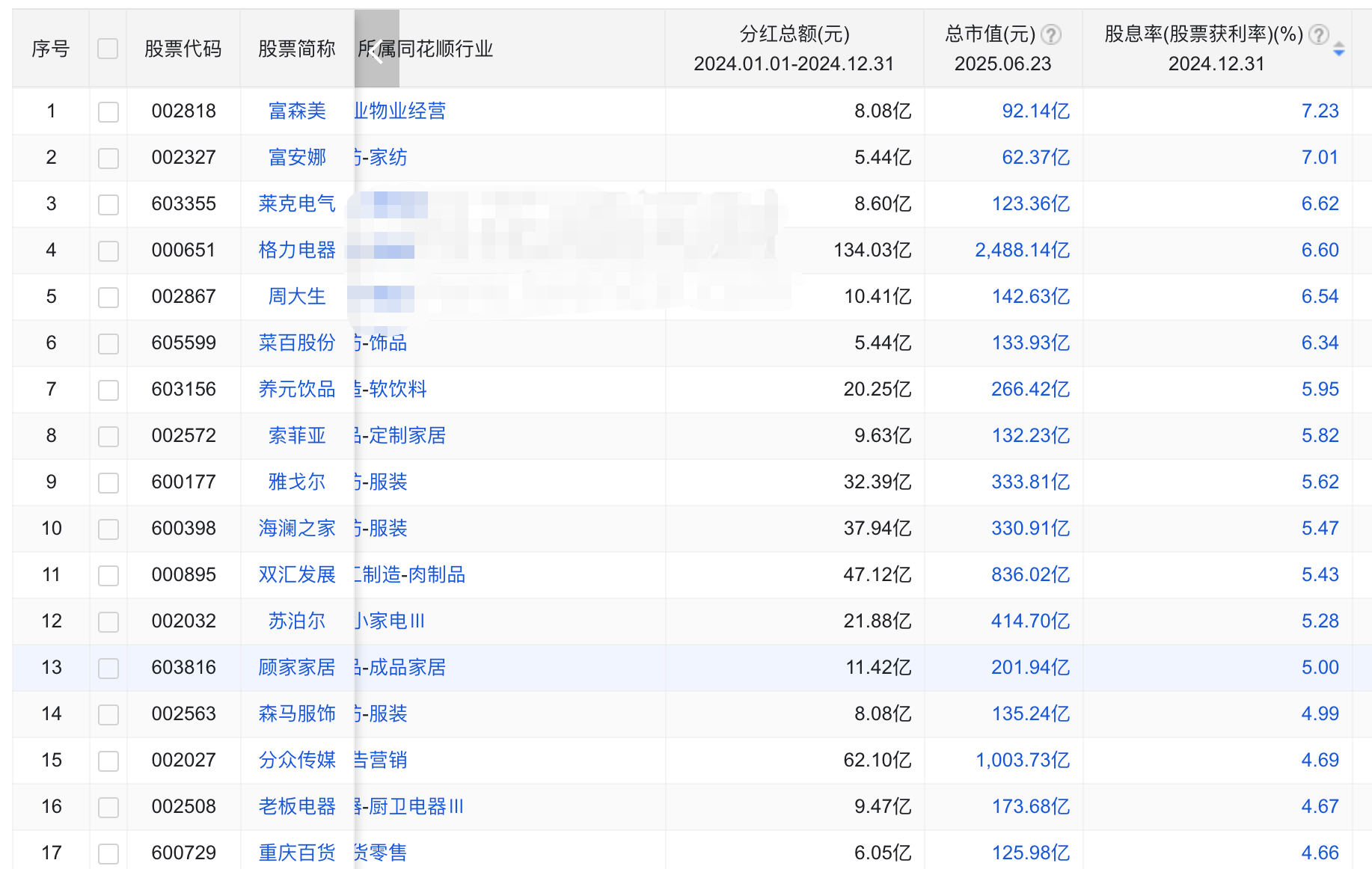Viewport: 1372px width, 869px height.
Task: Click stock code 002818
Action: [183, 111]
